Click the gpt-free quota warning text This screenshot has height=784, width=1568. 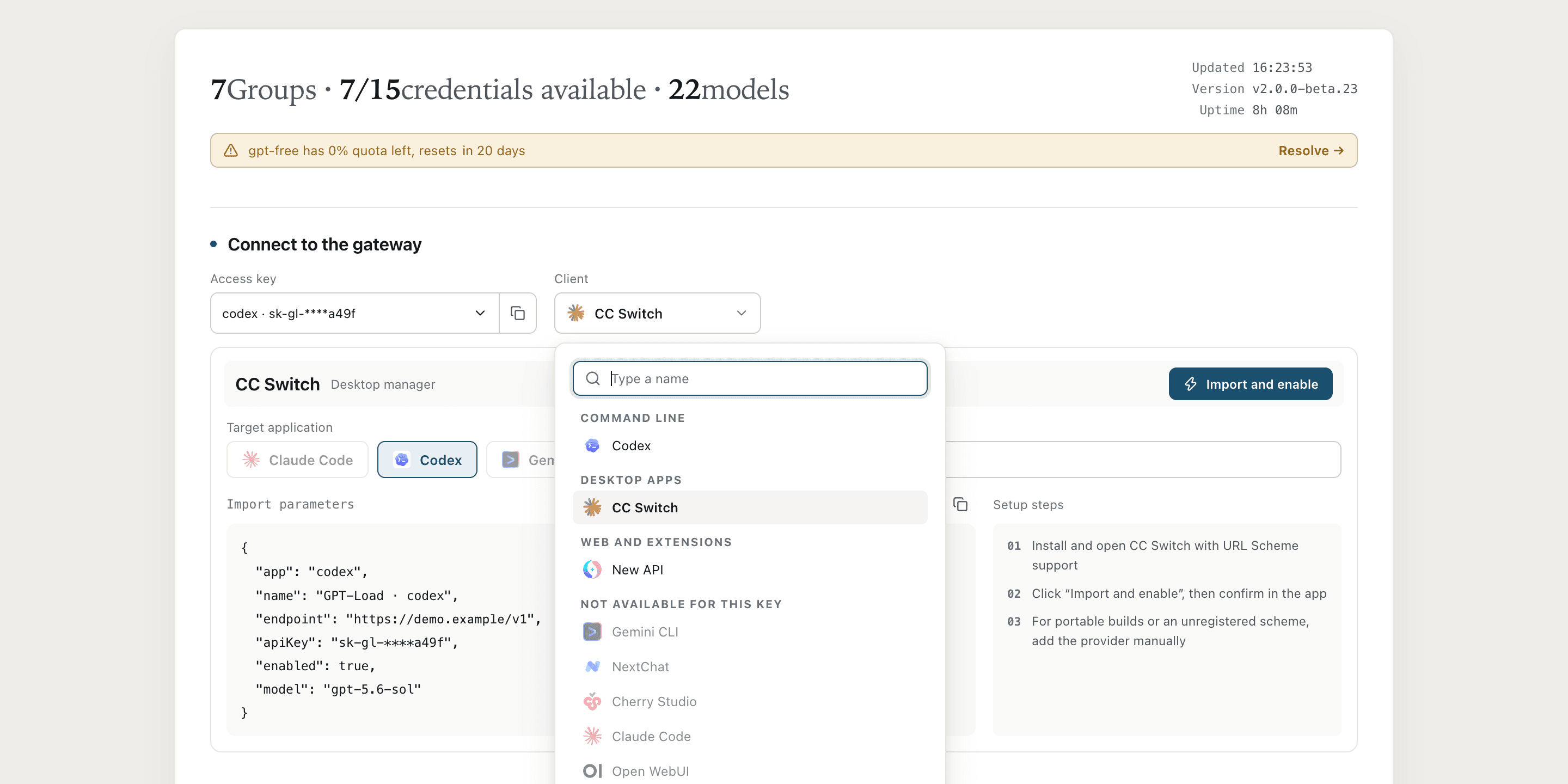pos(387,150)
